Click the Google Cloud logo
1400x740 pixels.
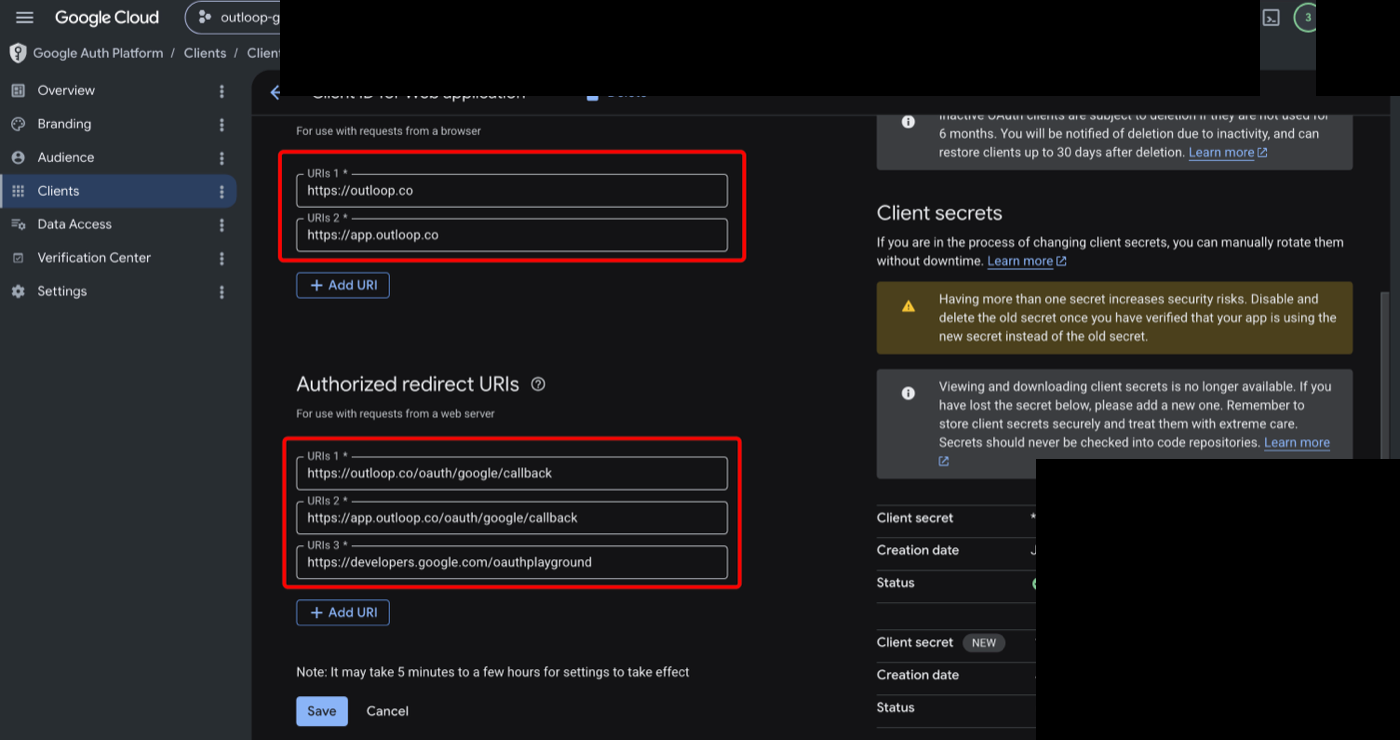107,18
